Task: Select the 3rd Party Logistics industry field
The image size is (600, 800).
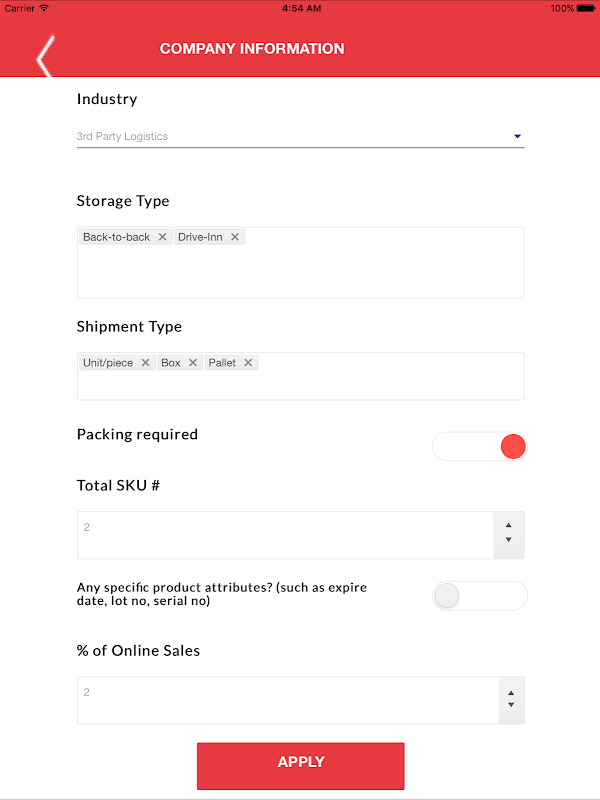Action: pos(280,136)
